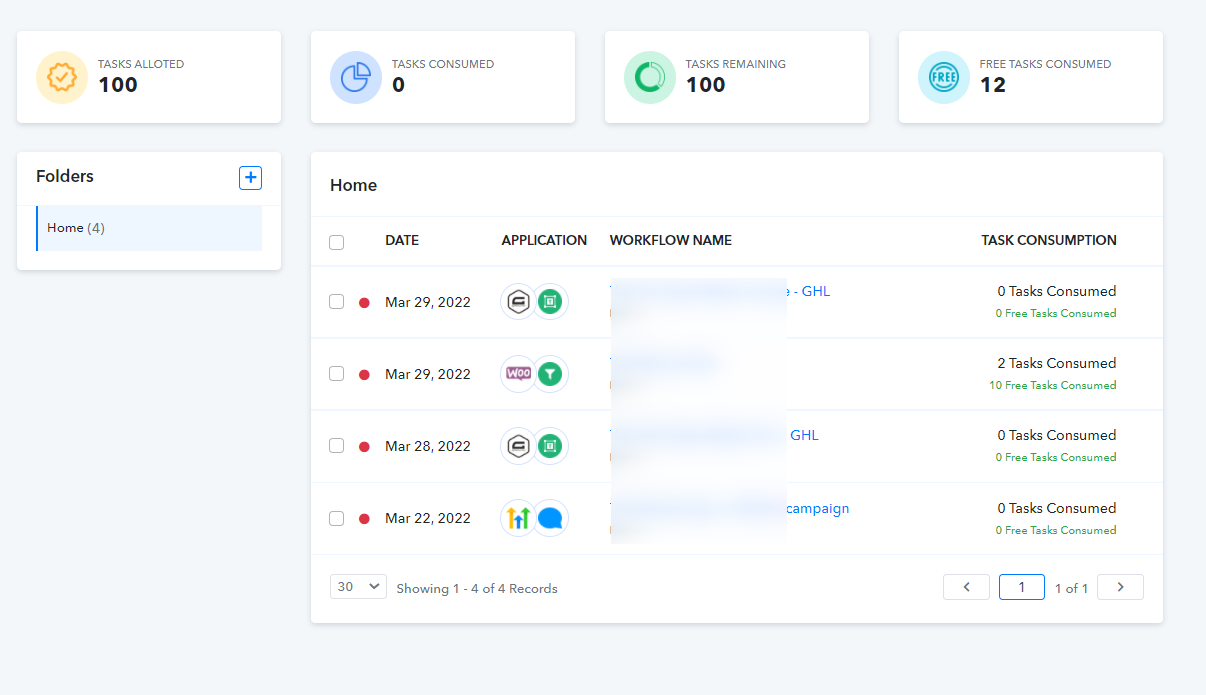Tick the select-all checkbox in table header

[337, 242]
